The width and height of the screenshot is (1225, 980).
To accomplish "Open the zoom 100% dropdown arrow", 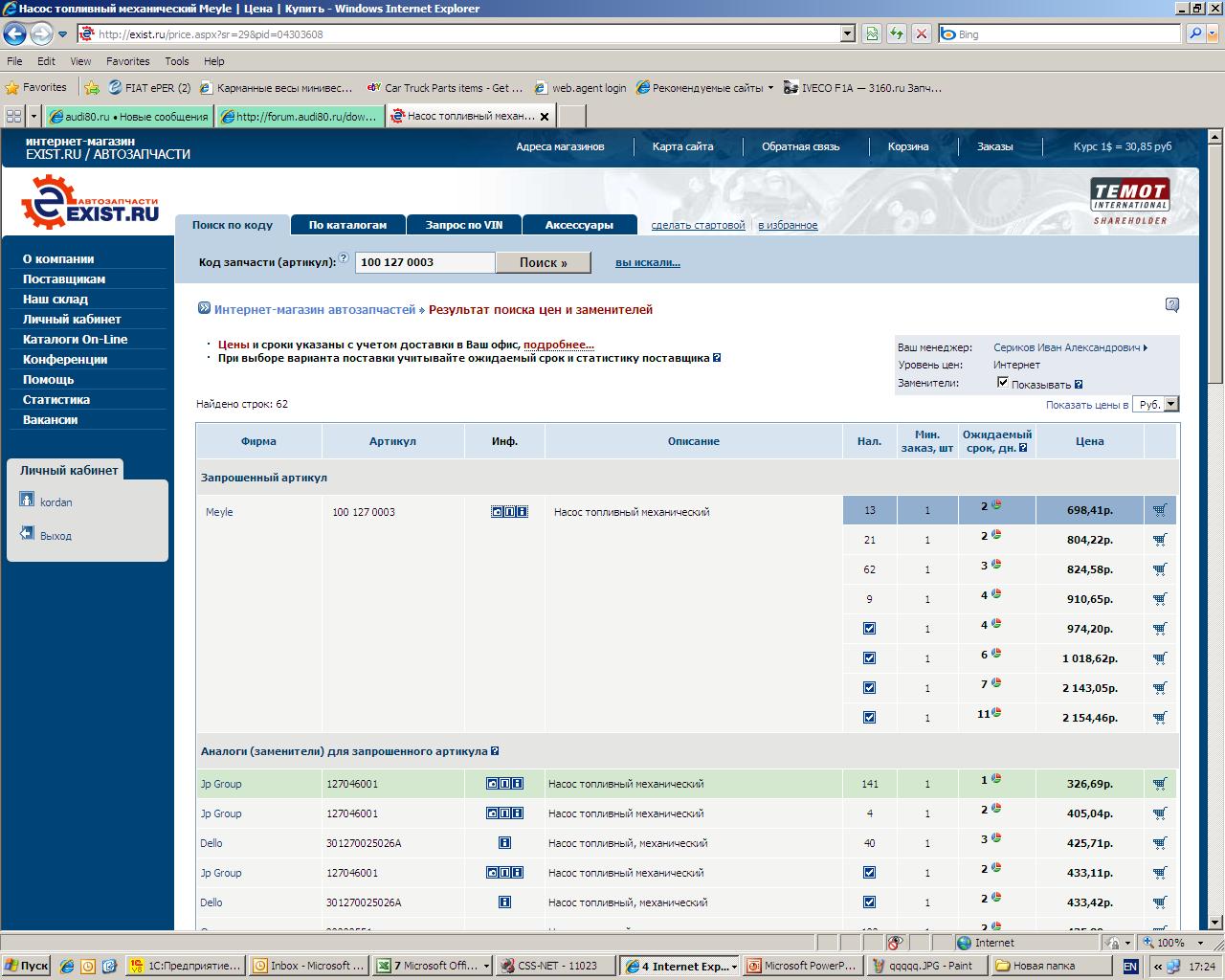I will (1198, 943).
